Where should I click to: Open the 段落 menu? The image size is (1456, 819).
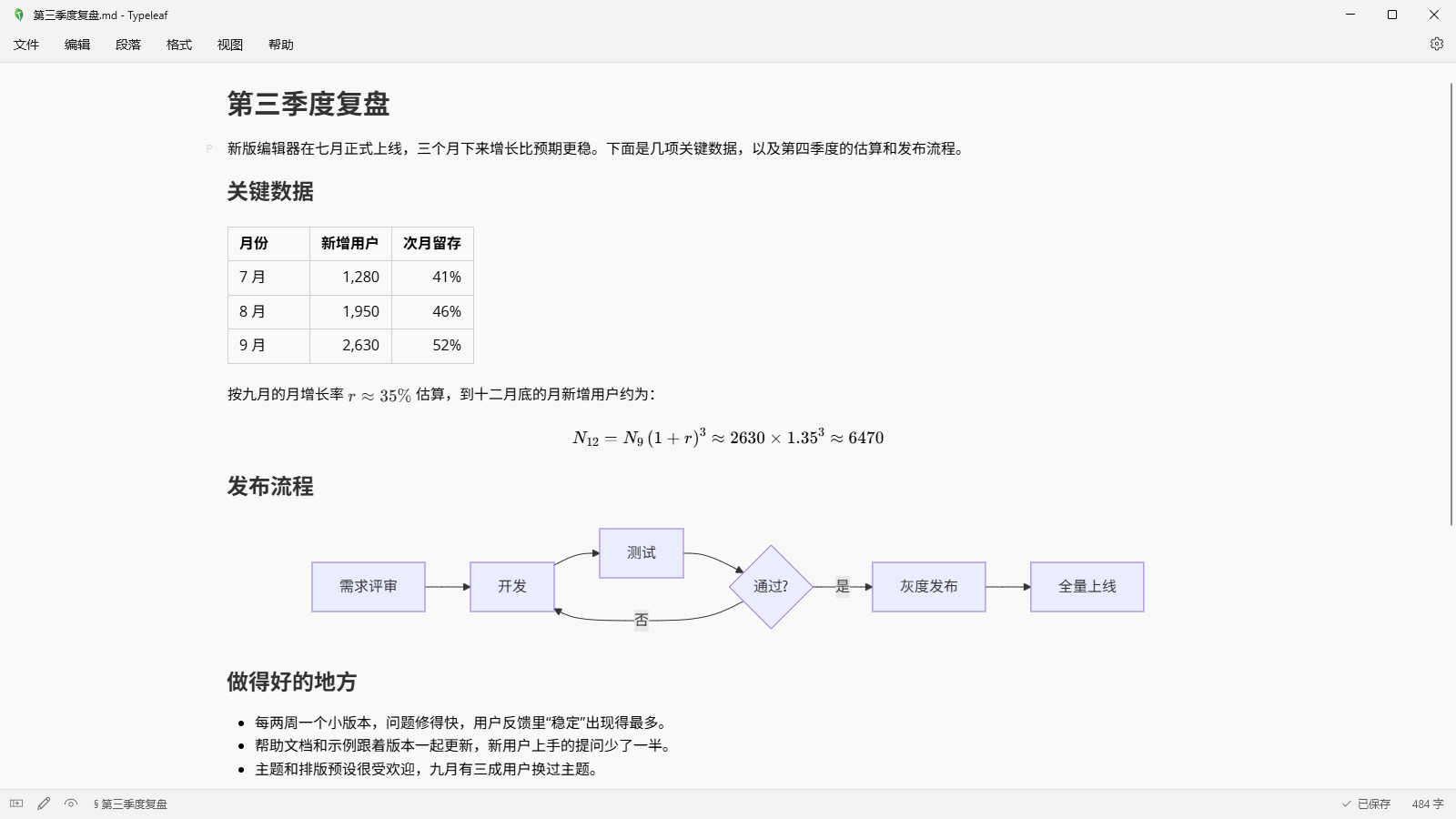128,45
